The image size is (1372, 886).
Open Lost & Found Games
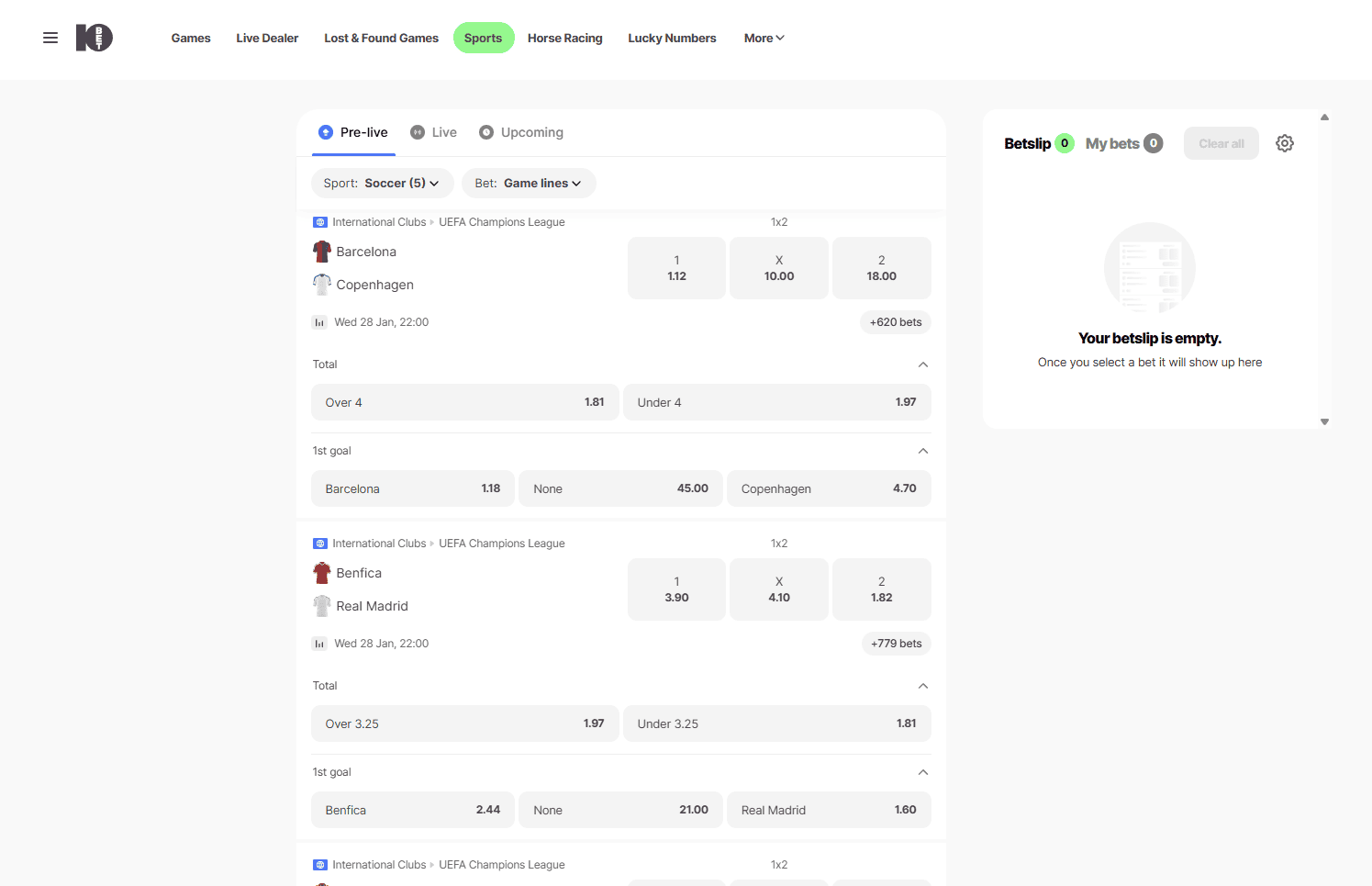tap(381, 39)
